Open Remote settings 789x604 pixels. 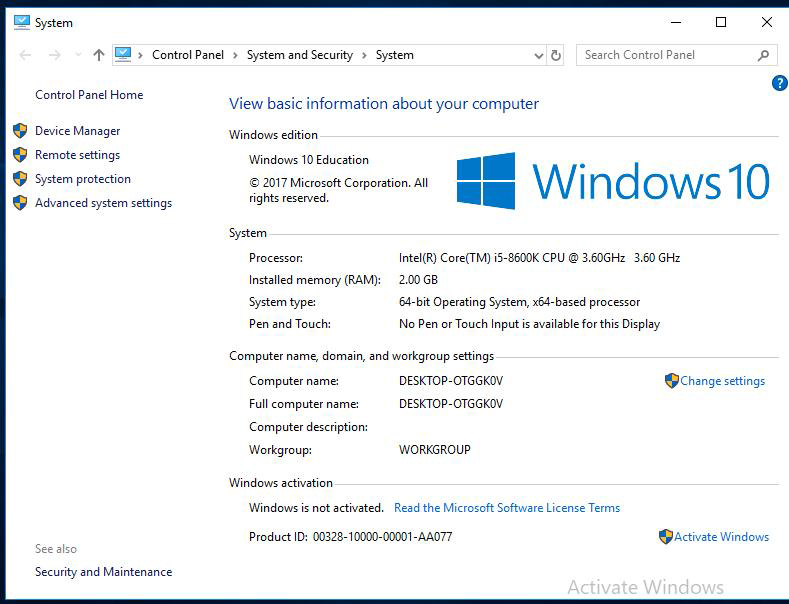[x=77, y=155]
